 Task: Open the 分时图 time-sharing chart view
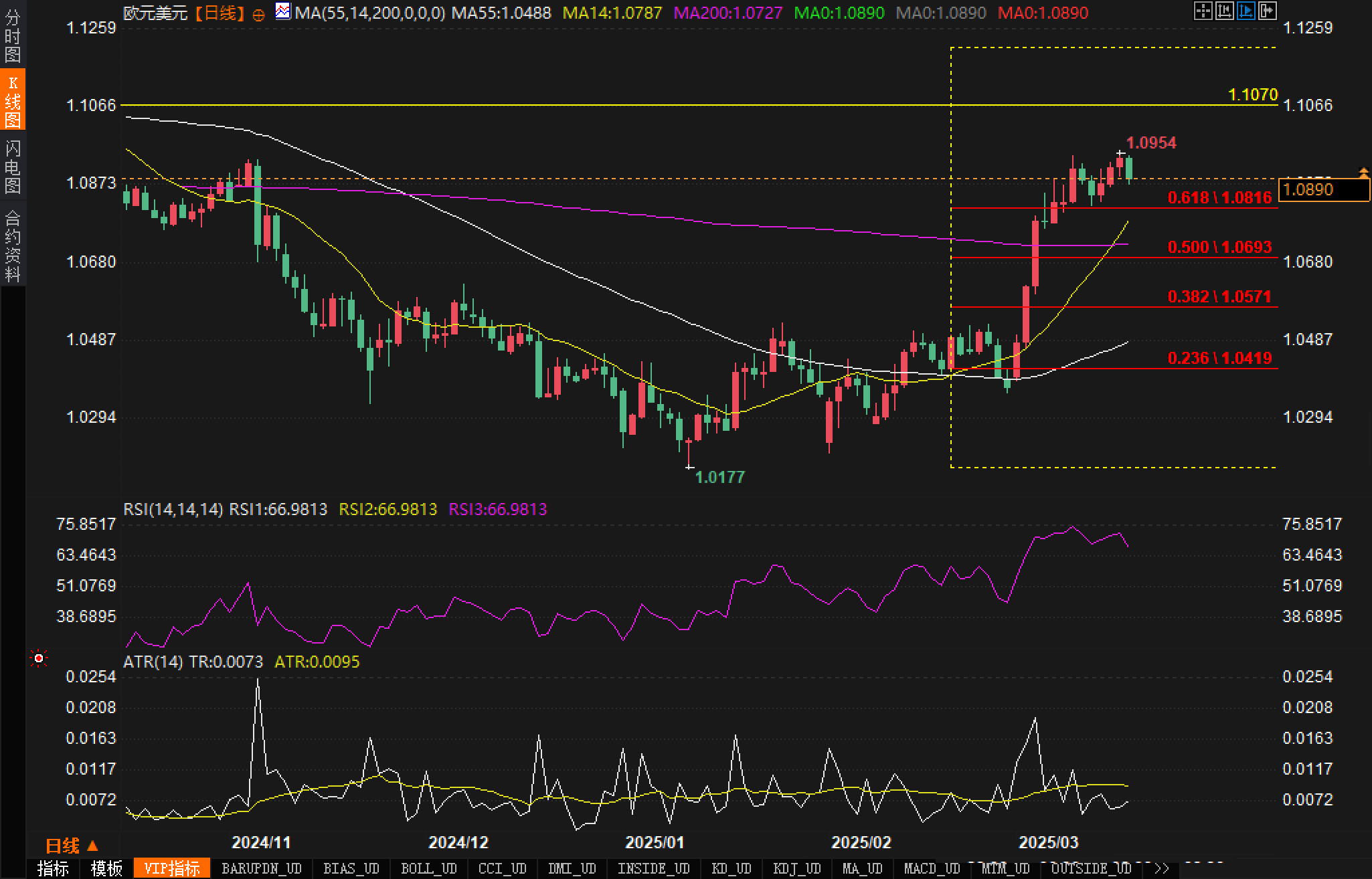point(13,35)
